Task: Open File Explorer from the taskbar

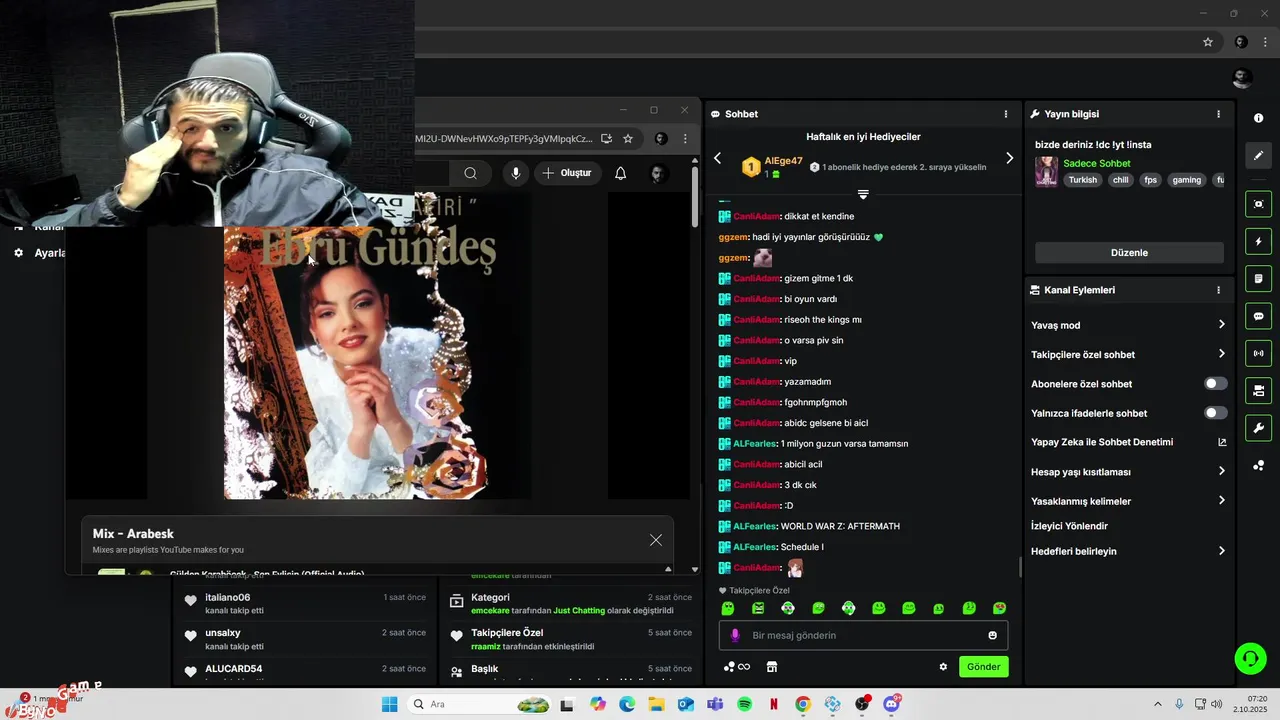Action: pos(656,704)
